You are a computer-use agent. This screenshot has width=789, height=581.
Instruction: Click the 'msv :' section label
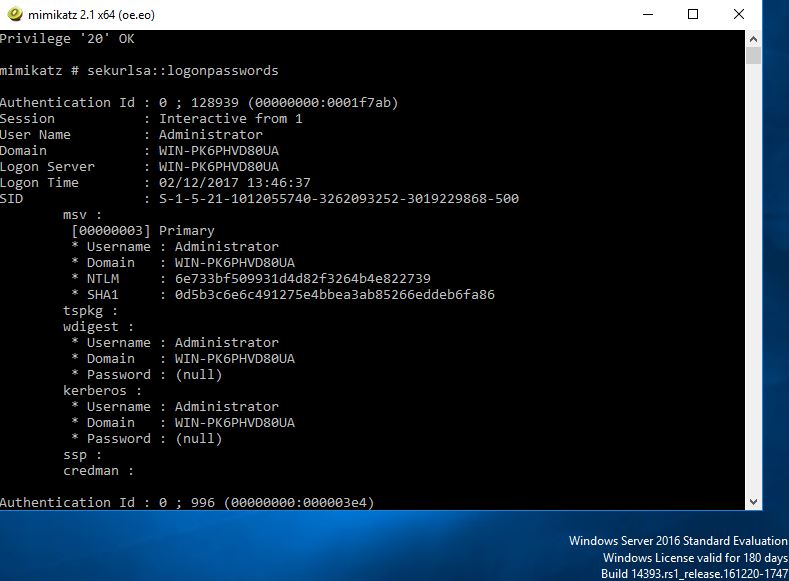(x=83, y=215)
